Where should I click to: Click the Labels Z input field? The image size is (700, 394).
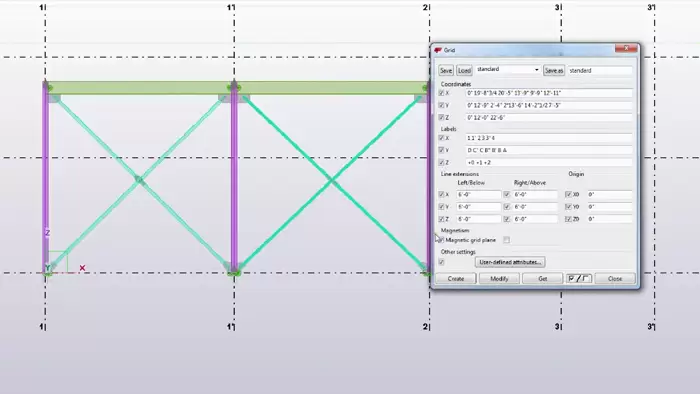[549, 162]
